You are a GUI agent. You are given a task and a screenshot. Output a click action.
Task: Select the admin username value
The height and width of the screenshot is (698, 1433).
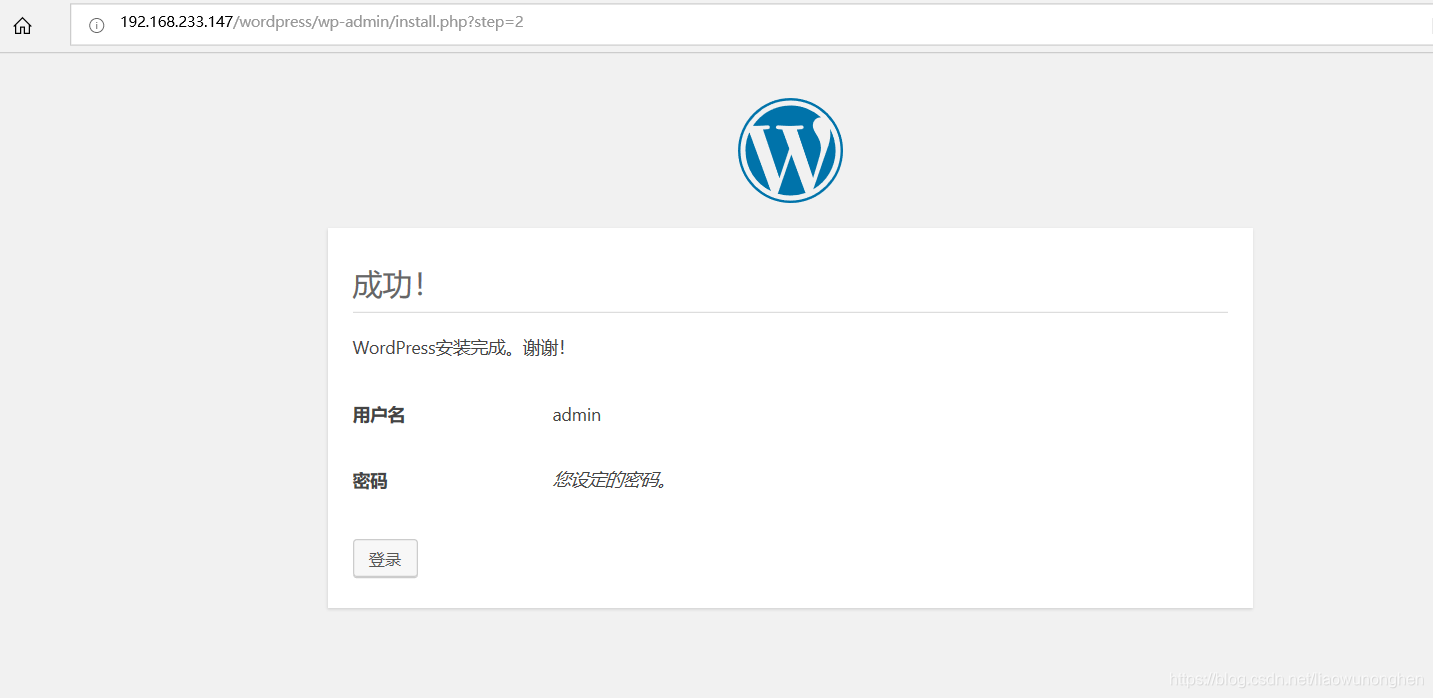pos(577,415)
